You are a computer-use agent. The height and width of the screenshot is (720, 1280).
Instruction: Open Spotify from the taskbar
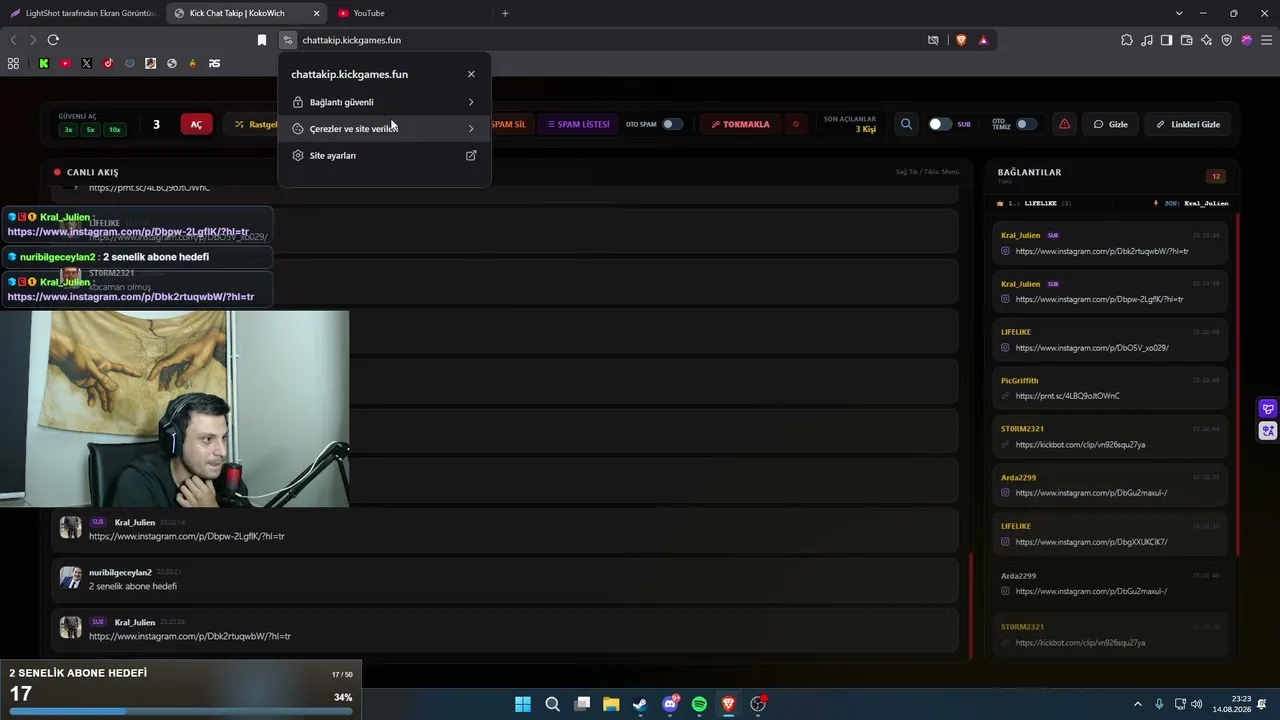(699, 704)
